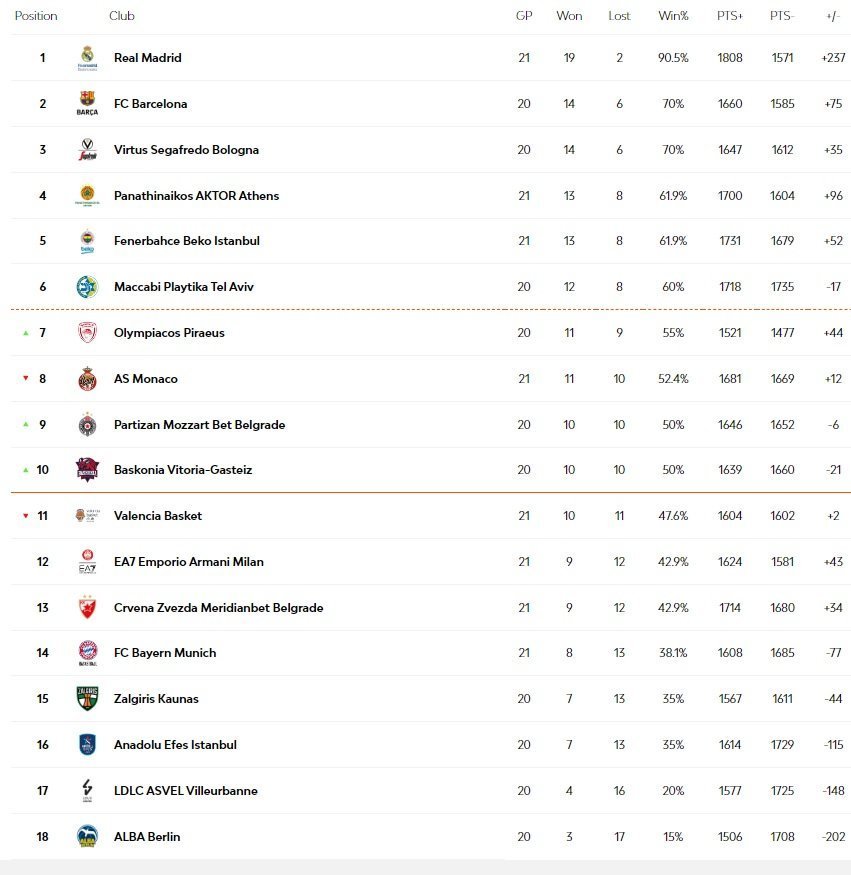Open the Fenerbahce Beko Istanbul team link

click(x=187, y=241)
